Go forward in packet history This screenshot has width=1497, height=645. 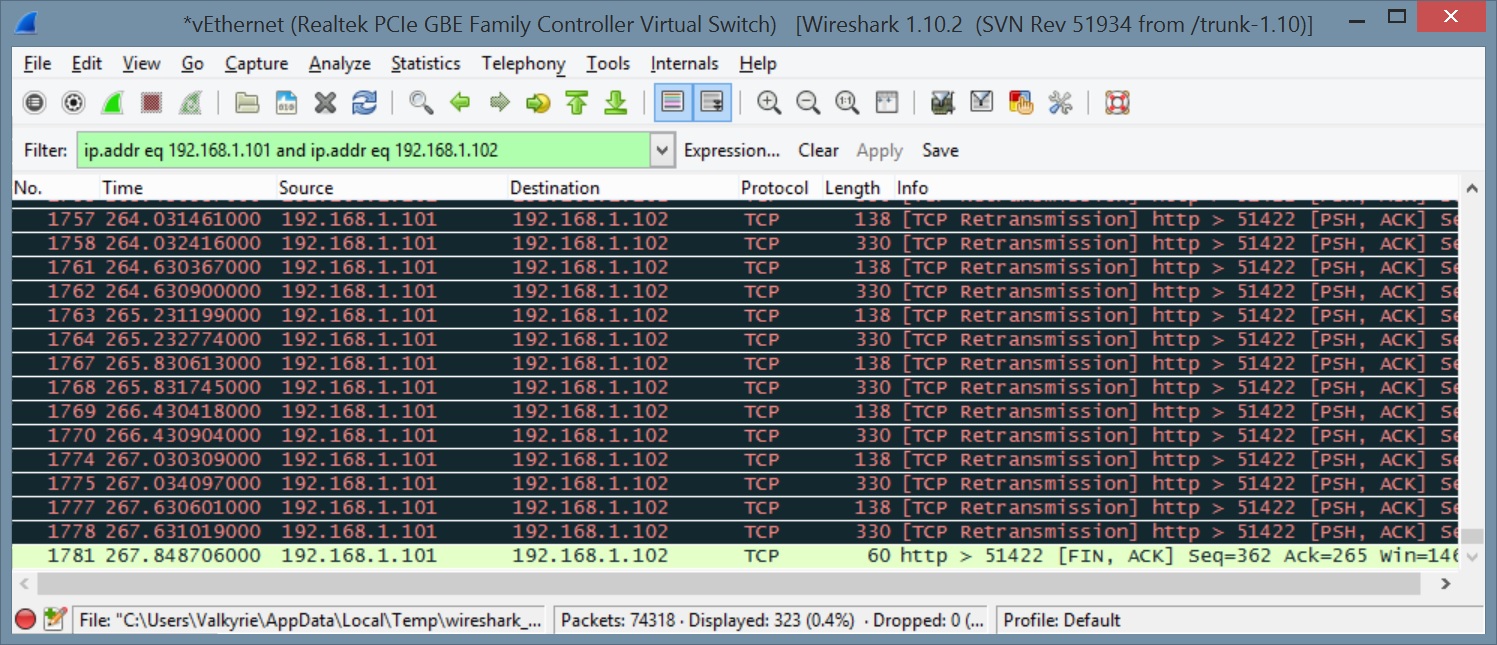point(499,102)
